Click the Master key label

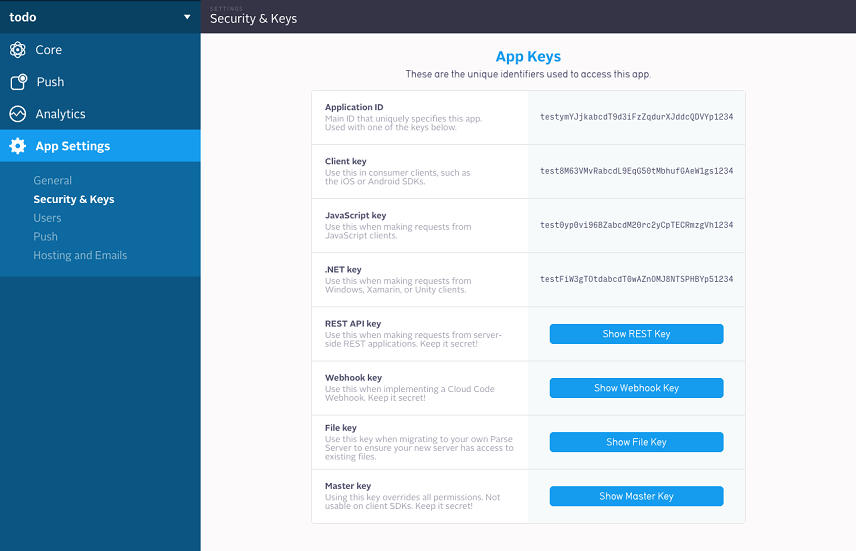[348, 485]
